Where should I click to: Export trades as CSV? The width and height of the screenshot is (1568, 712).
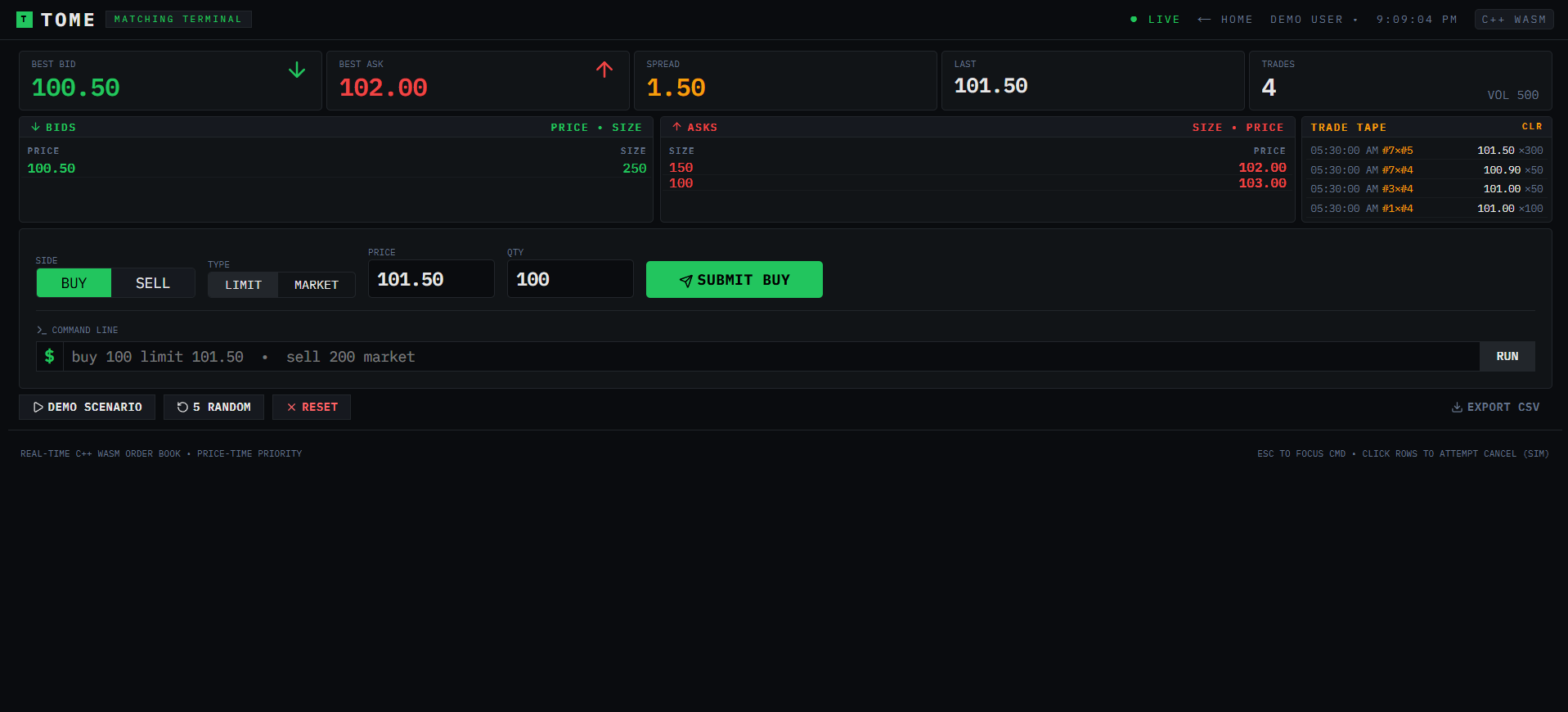tap(1495, 407)
